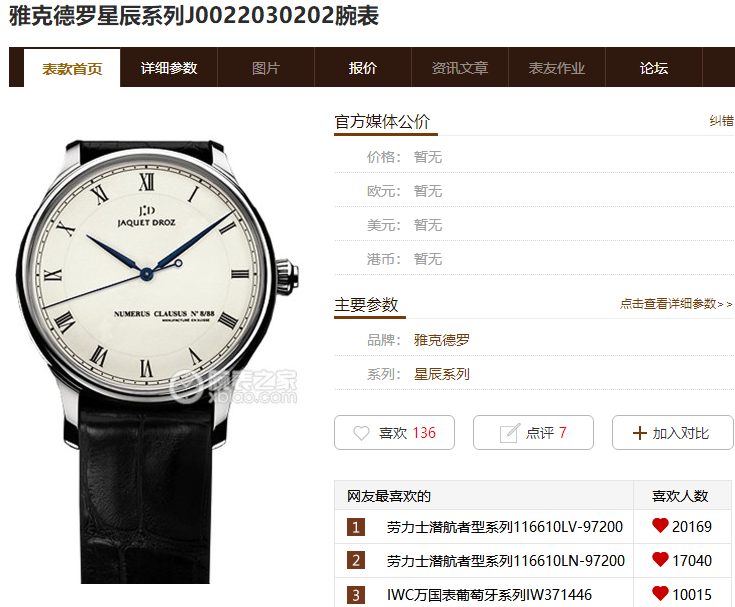Open the 报价 tab
The width and height of the screenshot is (735, 607).
click(x=363, y=68)
